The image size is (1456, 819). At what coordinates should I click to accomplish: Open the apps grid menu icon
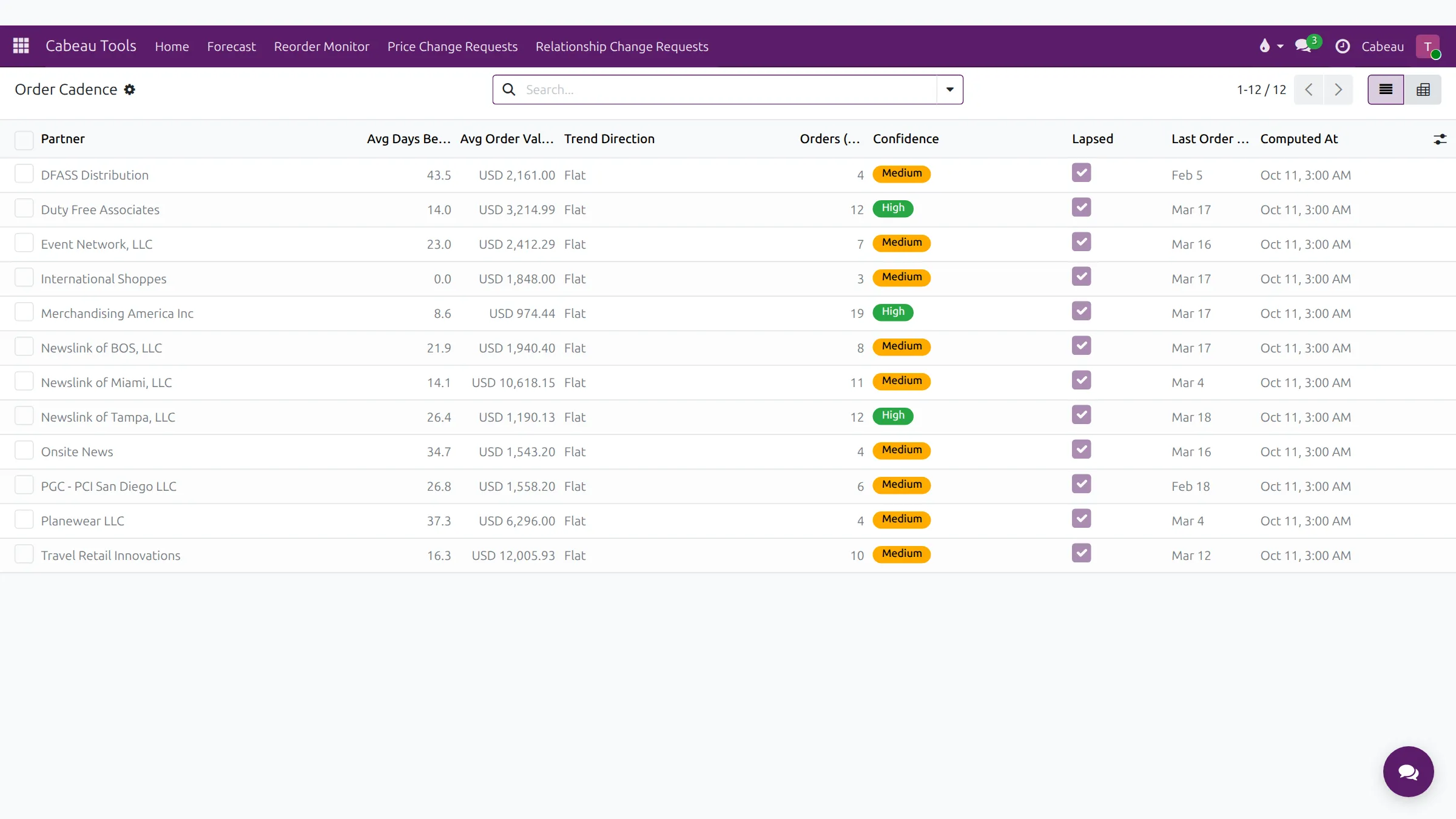[x=21, y=46]
